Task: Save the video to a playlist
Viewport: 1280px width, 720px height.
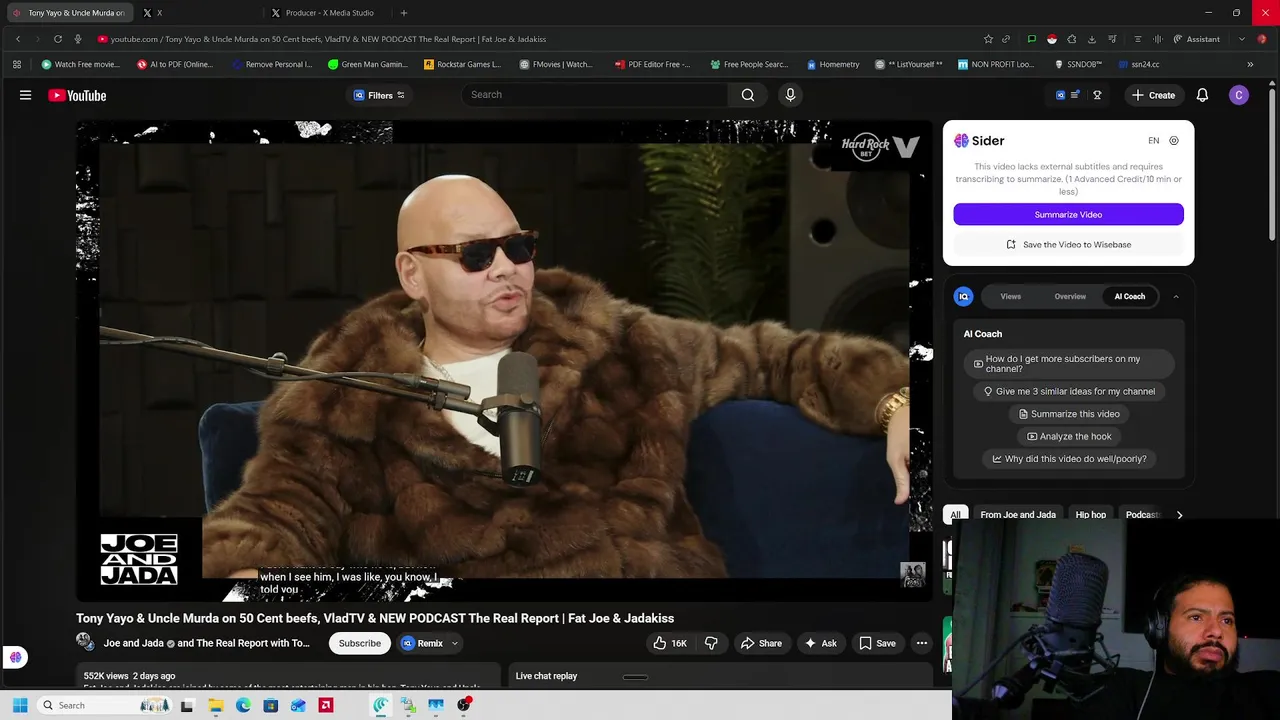Action: click(877, 643)
